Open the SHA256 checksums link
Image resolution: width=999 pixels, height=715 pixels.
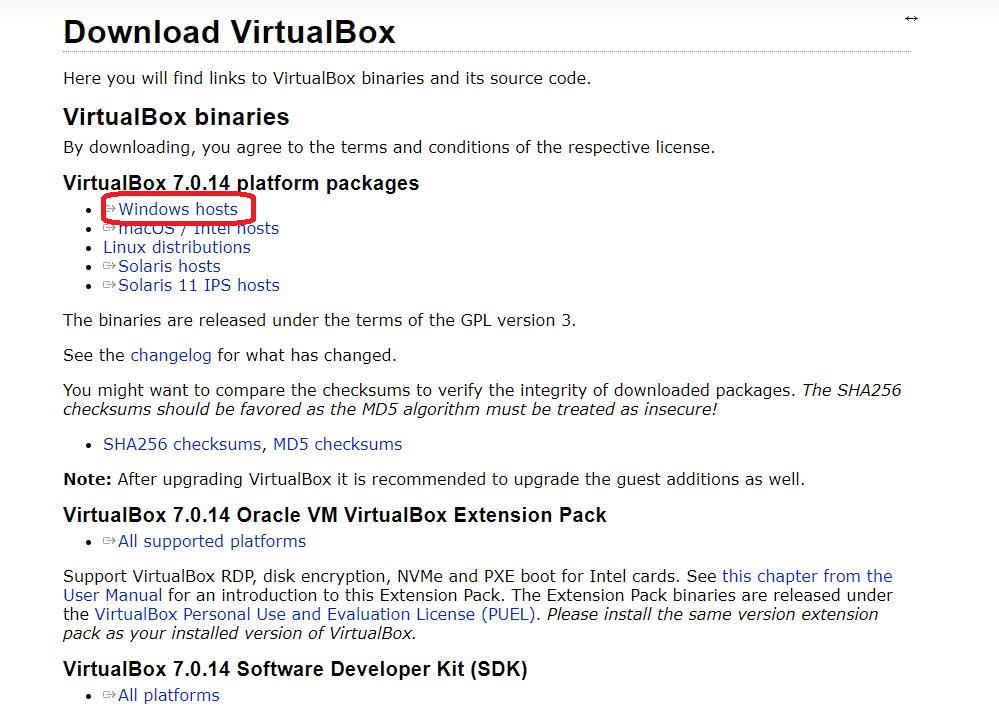pyautogui.click(x=182, y=444)
